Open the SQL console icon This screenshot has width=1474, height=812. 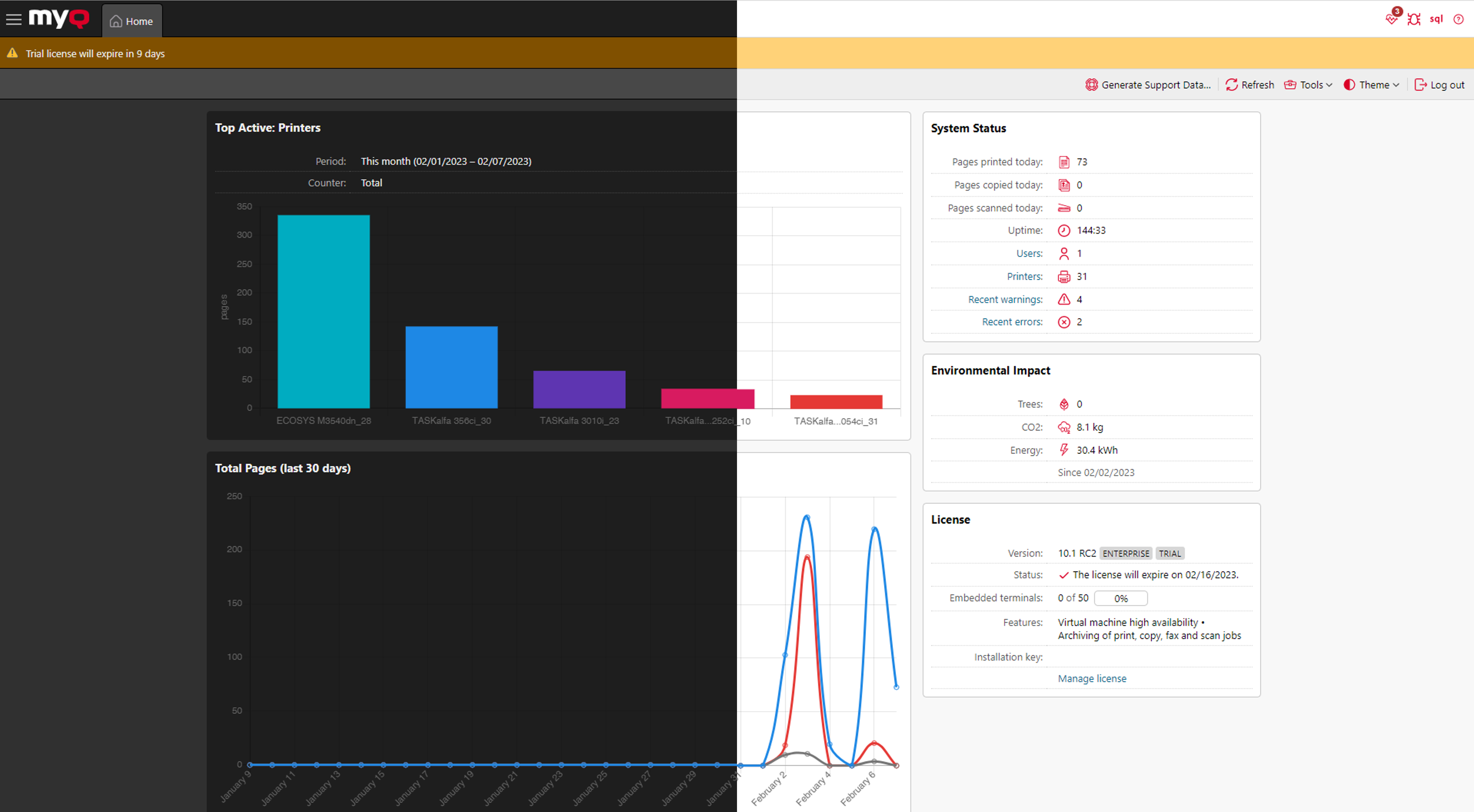click(x=1437, y=19)
